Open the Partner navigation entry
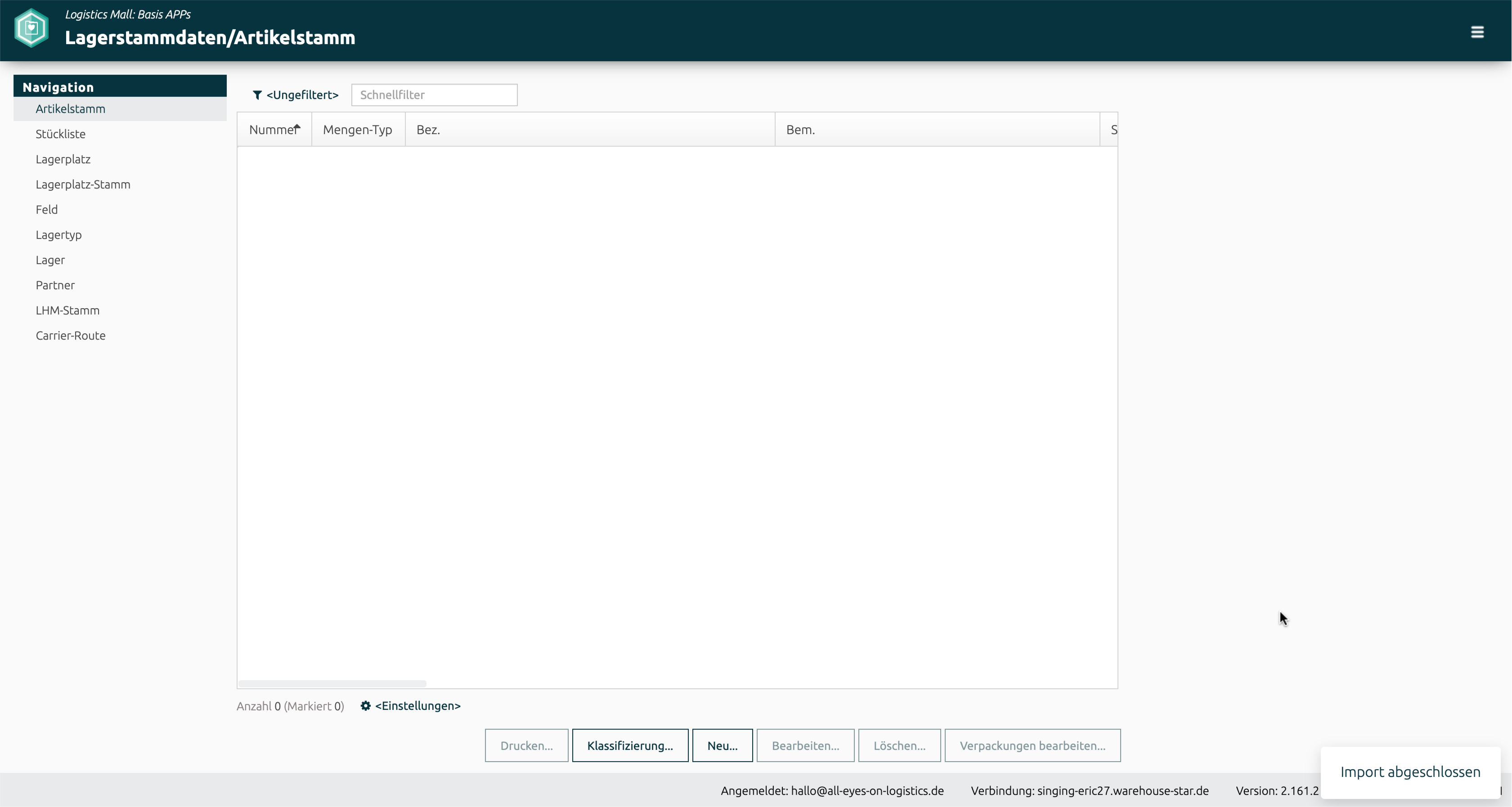Viewport: 1512px width, 807px height. pyautogui.click(x=55, y=285)
